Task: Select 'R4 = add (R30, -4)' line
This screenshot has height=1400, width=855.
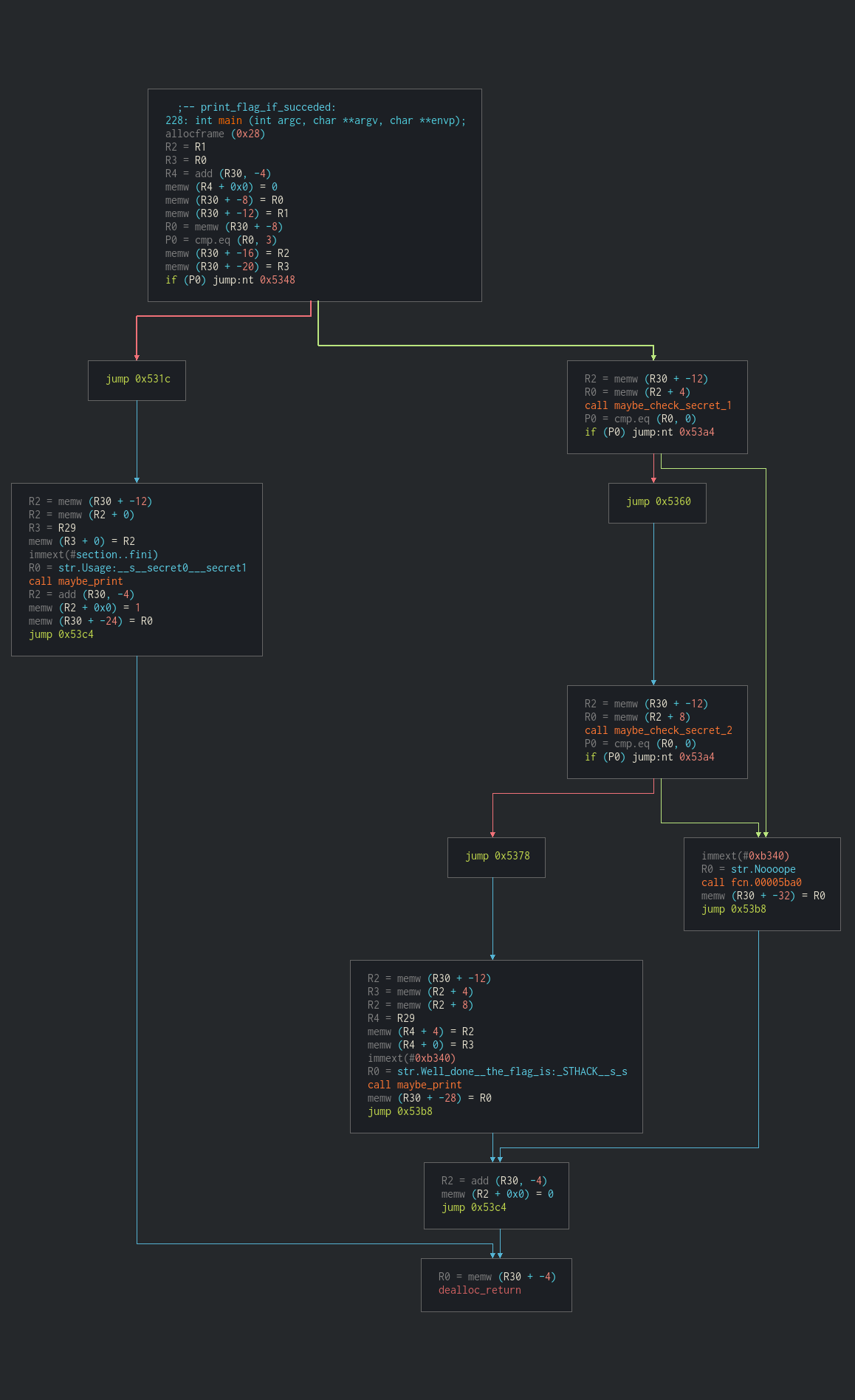Action: click(219, 174)
